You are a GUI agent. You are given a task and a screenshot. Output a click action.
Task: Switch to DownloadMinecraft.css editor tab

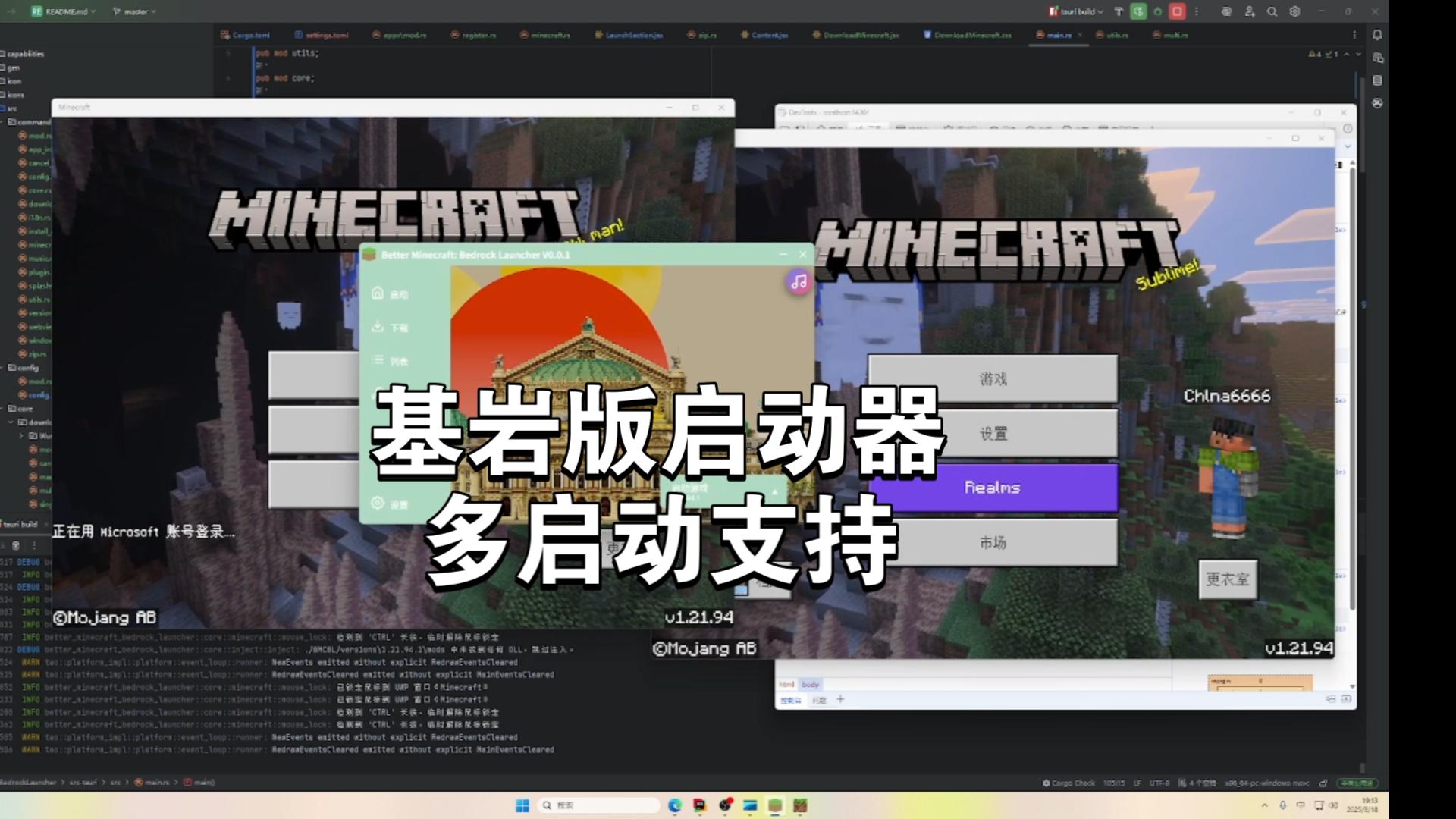968,35
